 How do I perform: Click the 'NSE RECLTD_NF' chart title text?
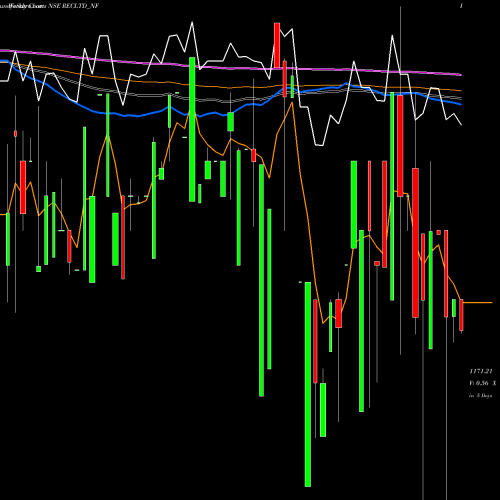(74, 6)
